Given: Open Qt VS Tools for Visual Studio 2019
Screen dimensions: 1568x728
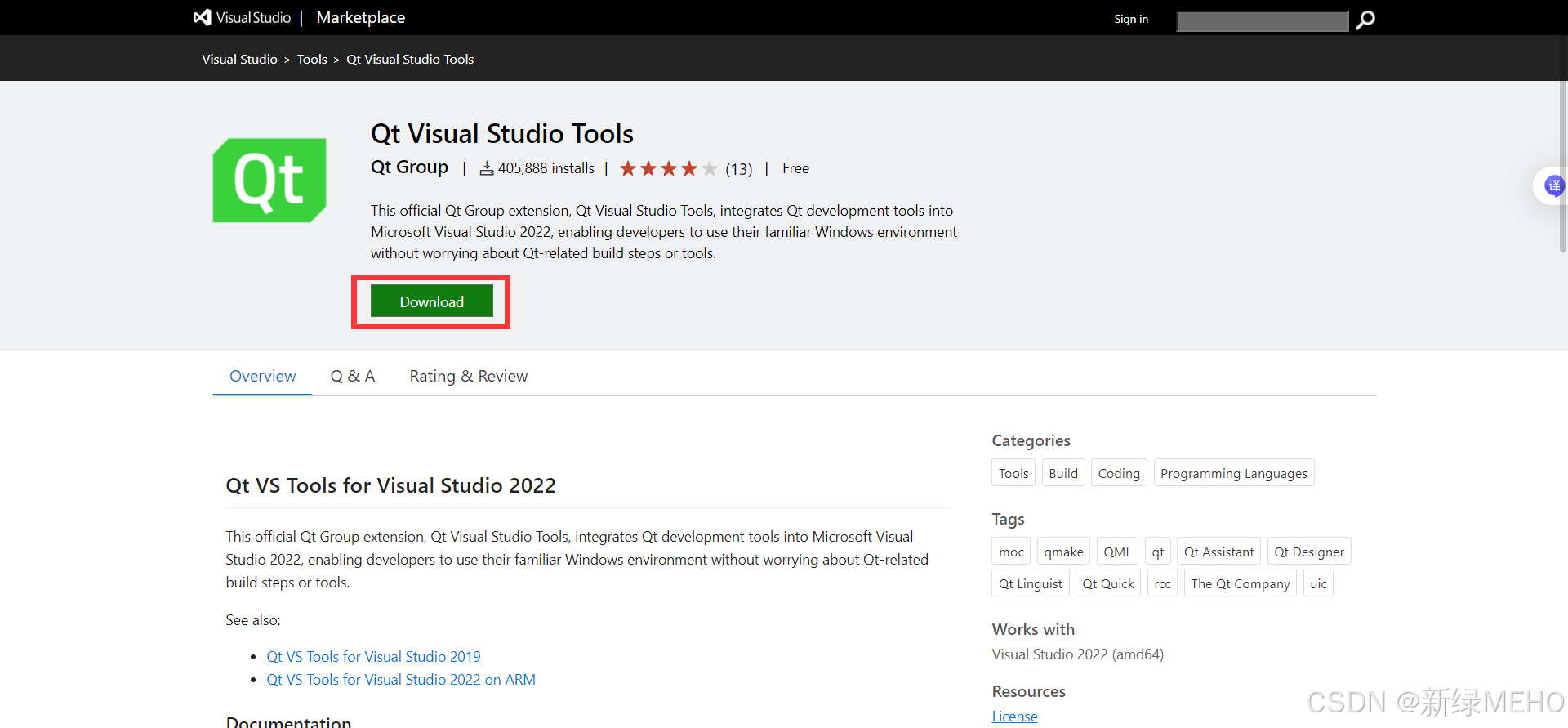Looking at the screenshot, I should coord(373,657).
